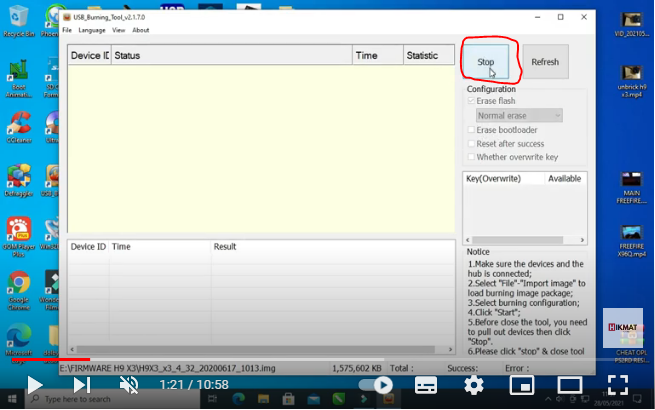Screen dimensions: 655x410
Task: Open Task View on the taskbar
Action: tap(212, 399)
